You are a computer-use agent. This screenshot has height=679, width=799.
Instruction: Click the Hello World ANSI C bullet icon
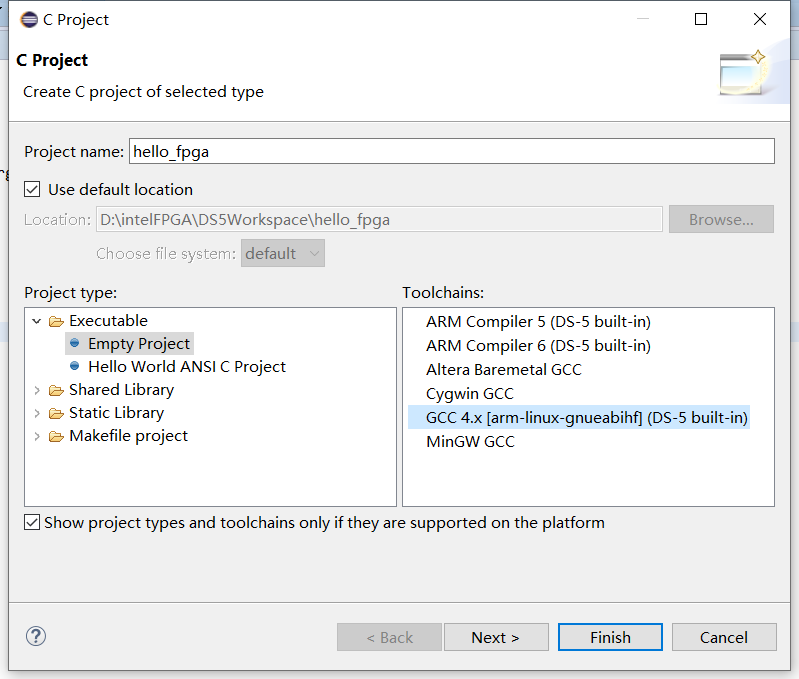(74, 366)
